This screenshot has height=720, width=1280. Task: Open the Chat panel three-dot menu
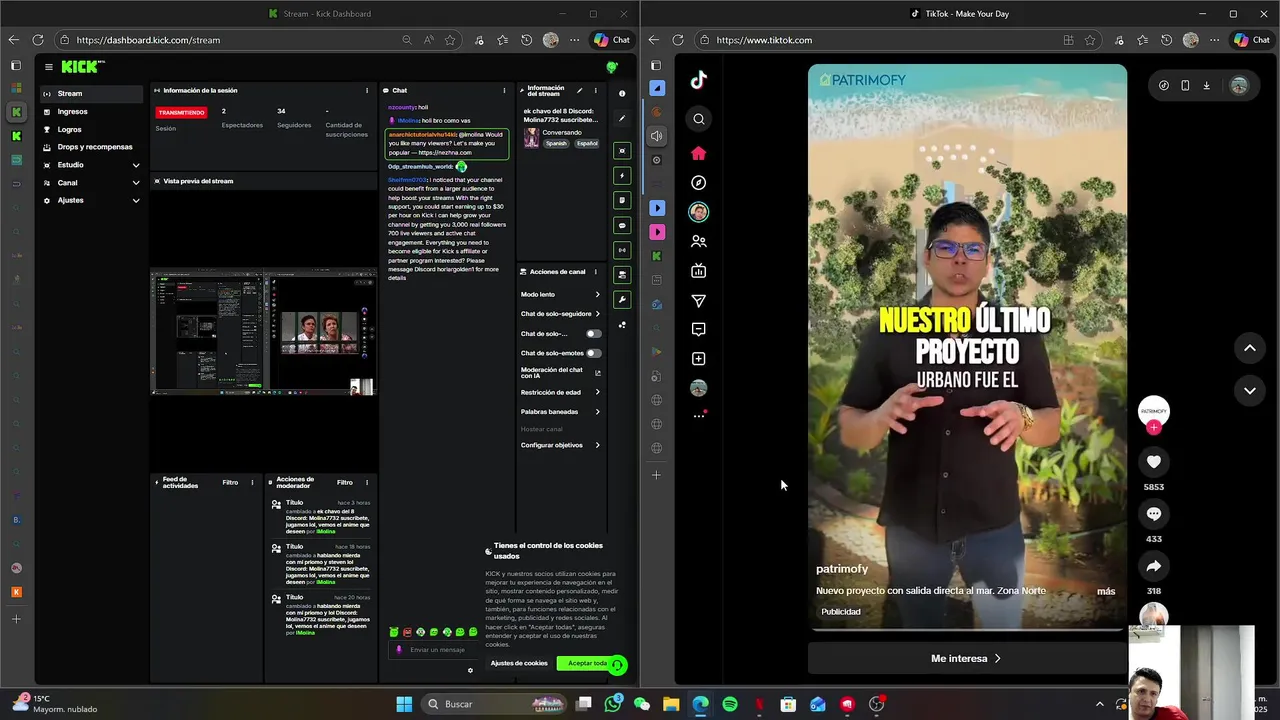[x=504, y=90]
